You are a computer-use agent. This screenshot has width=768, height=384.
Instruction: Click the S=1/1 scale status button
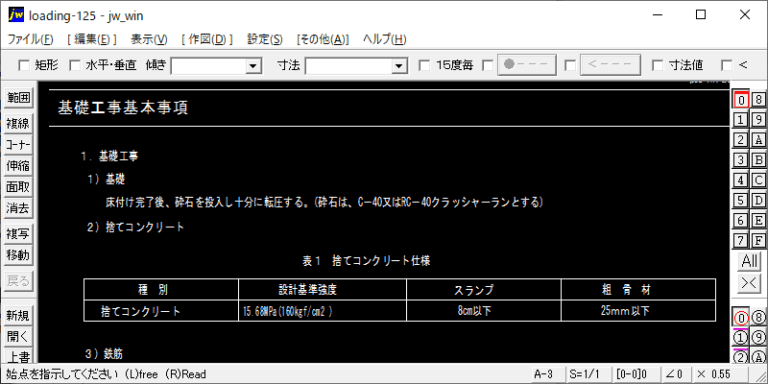[x=588, y=374]
